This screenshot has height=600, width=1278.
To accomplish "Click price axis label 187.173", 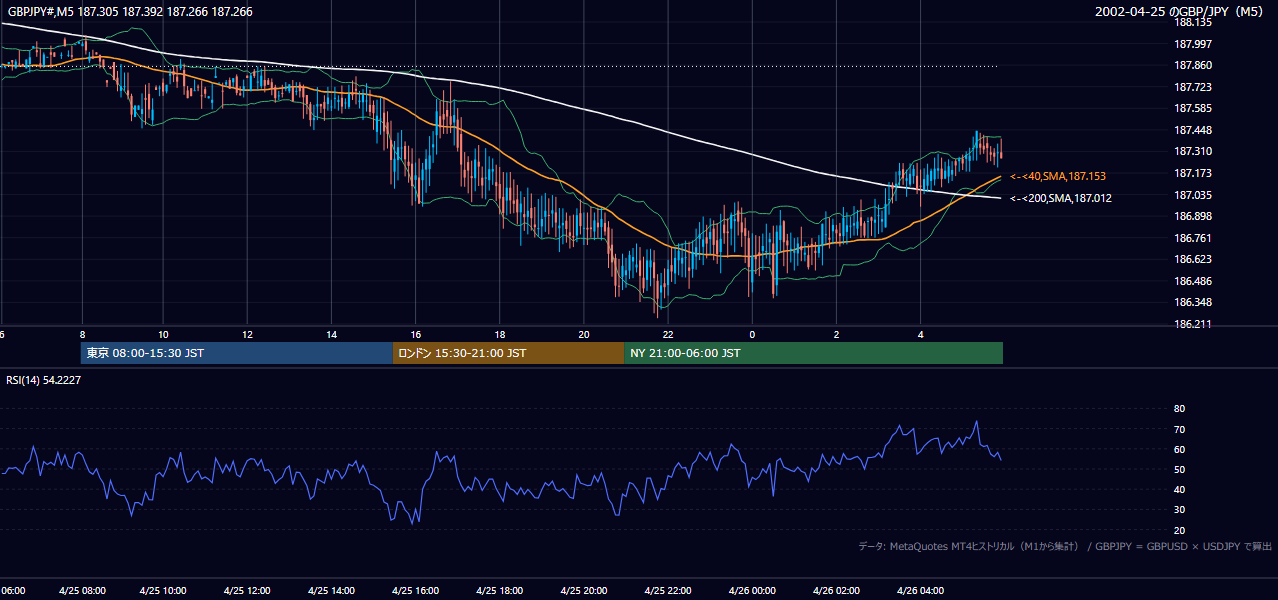I will (1192, 173).
